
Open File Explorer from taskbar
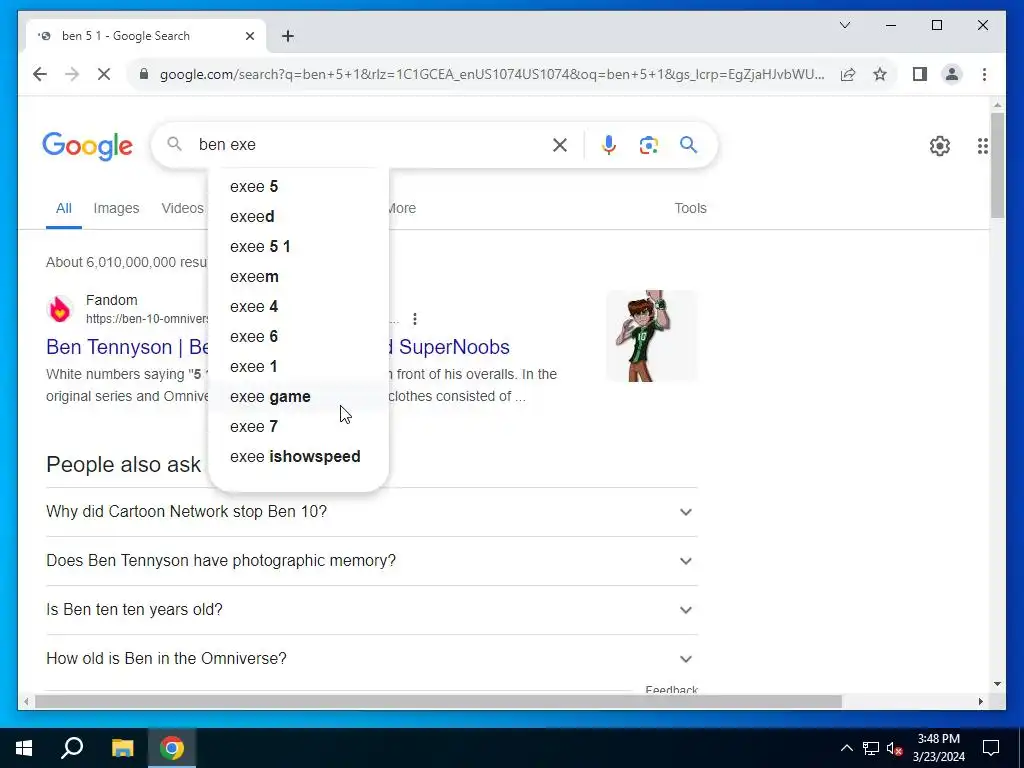(x=122, y=748)
